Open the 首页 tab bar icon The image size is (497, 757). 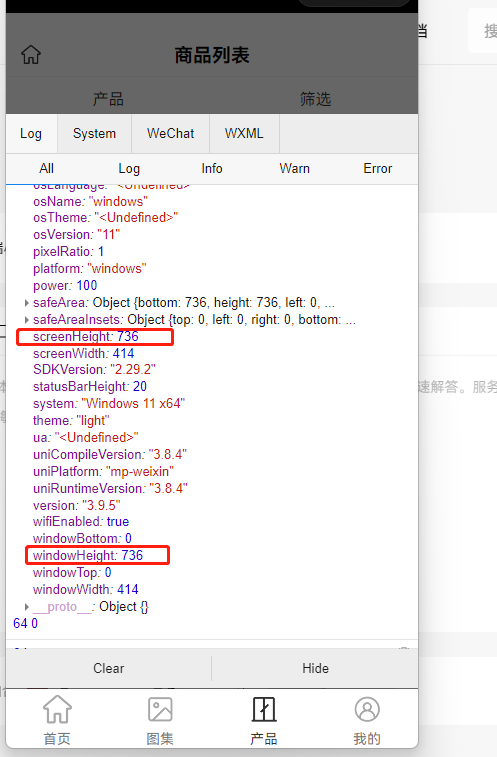click(x=57, y=710)
